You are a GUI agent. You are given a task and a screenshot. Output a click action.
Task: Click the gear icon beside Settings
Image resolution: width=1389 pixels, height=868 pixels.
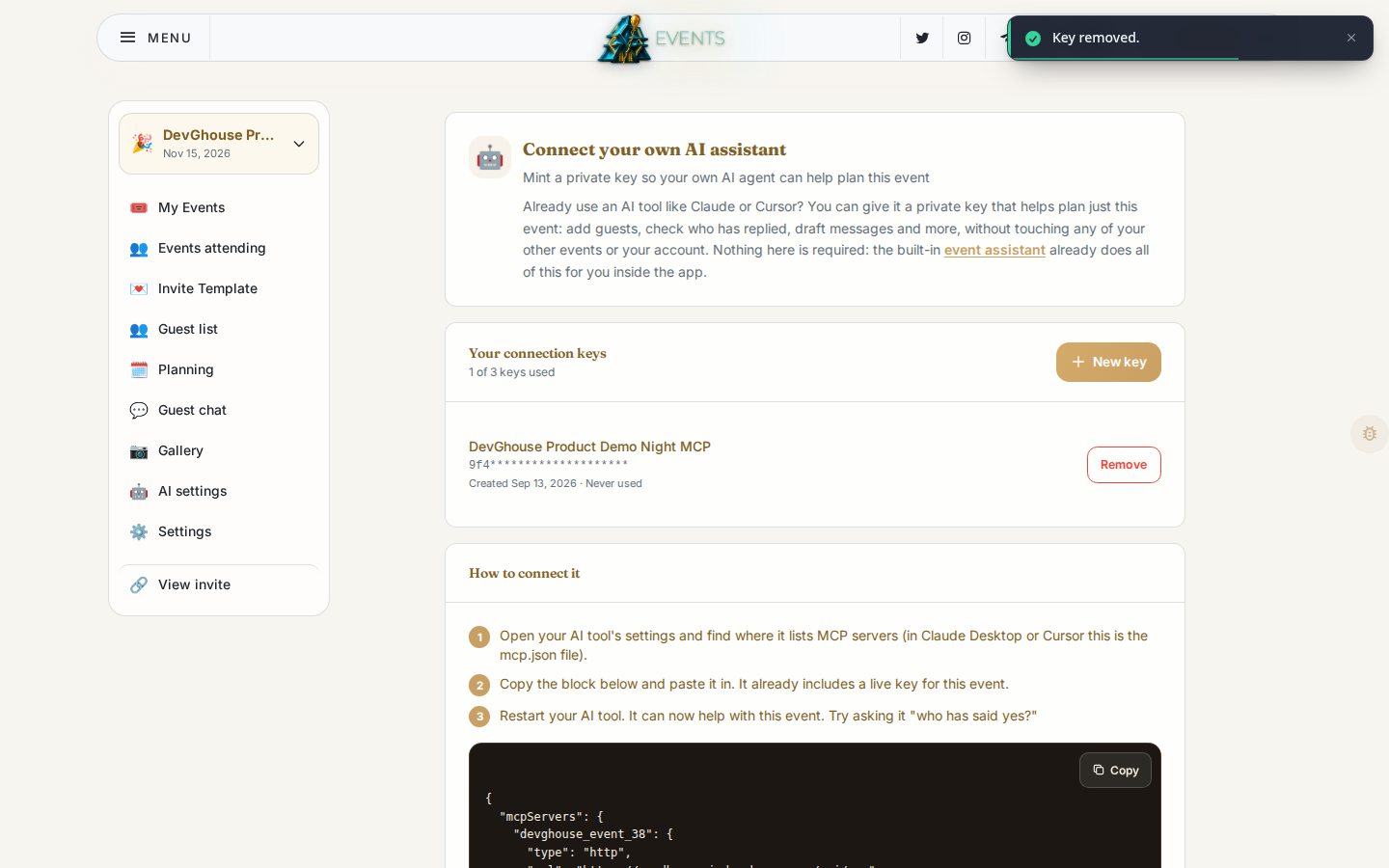pyautogui.click(x=139, y=532)
